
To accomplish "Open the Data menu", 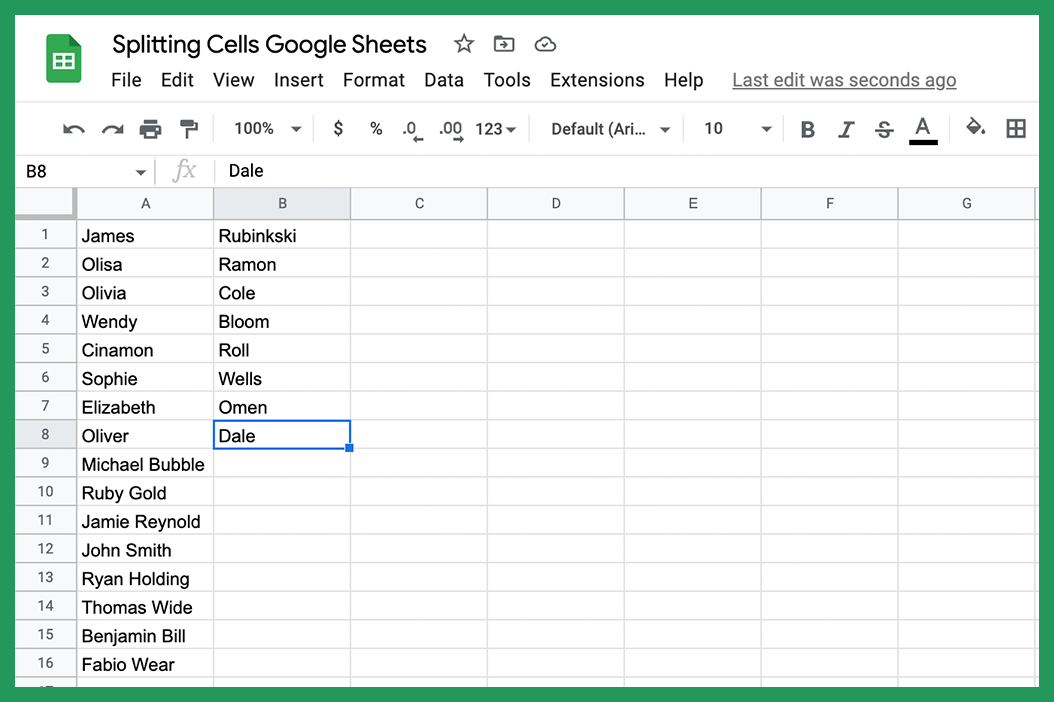I will tap(444, 80).
